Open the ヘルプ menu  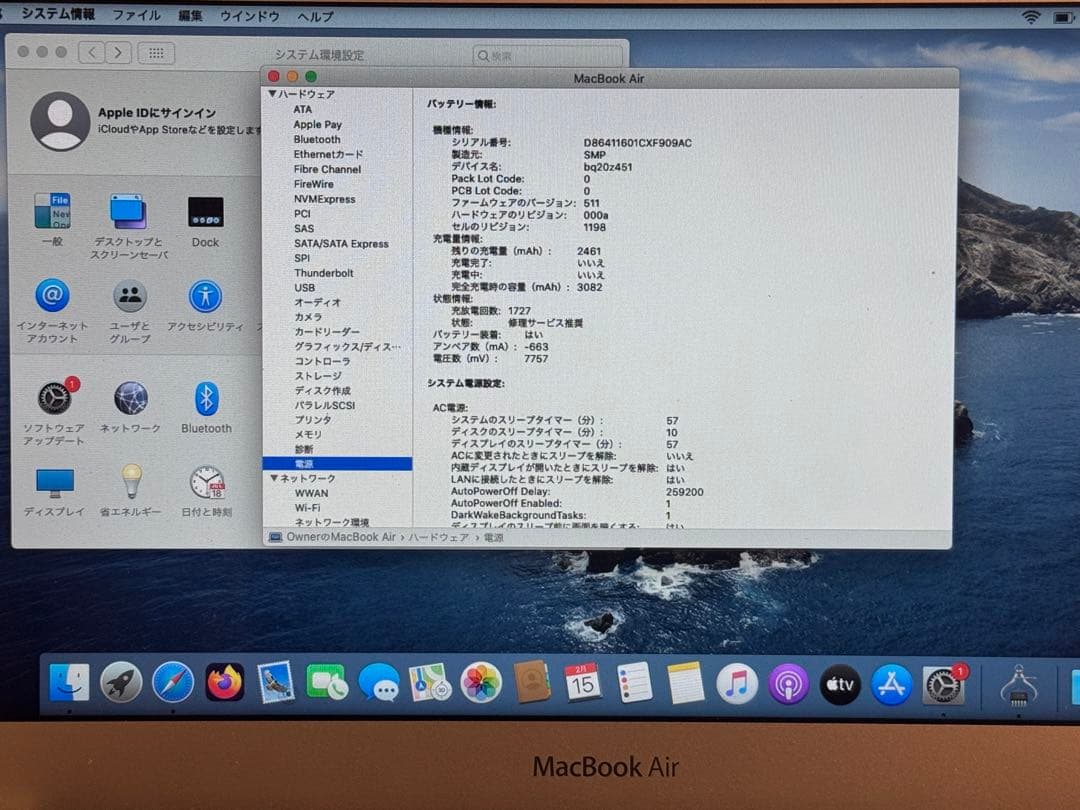pos(315,16)
